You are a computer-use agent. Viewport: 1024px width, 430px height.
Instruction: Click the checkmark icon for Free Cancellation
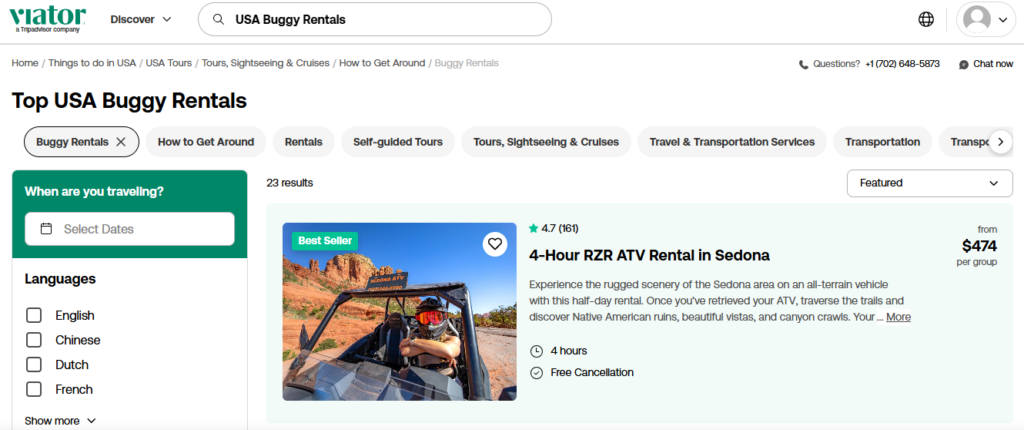[536, 372]
